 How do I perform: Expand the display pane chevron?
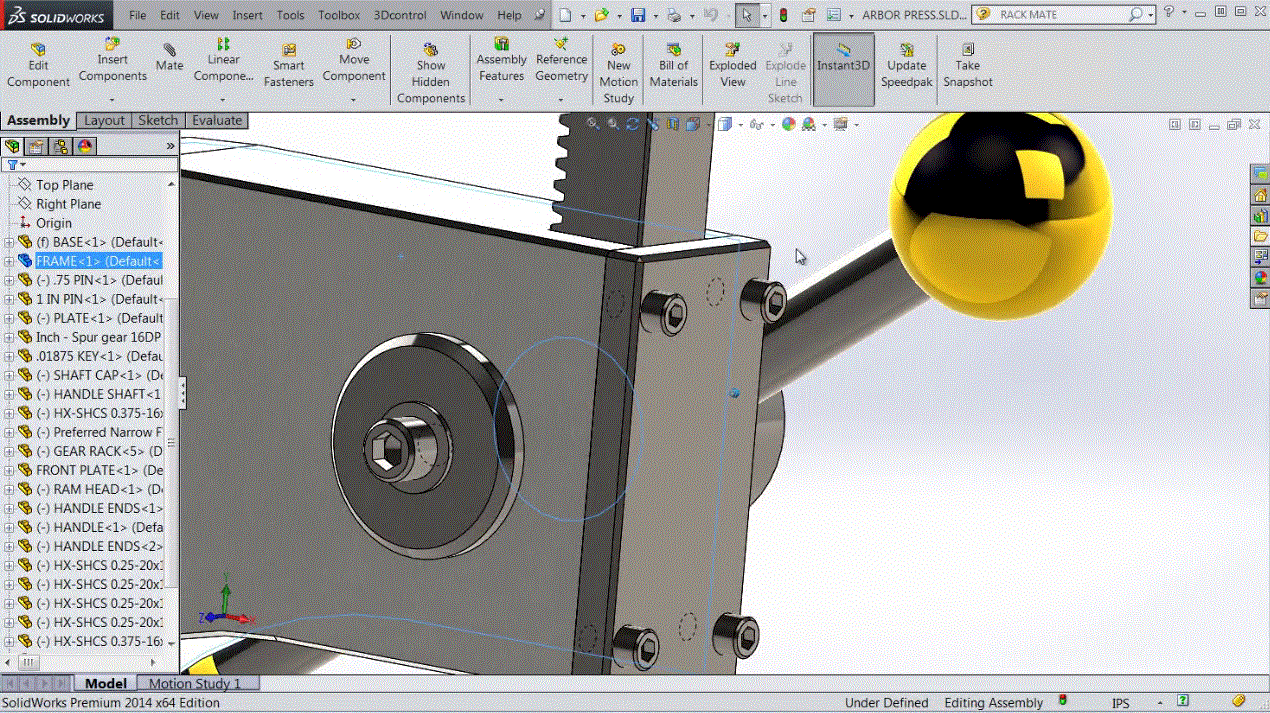point(170,146)
